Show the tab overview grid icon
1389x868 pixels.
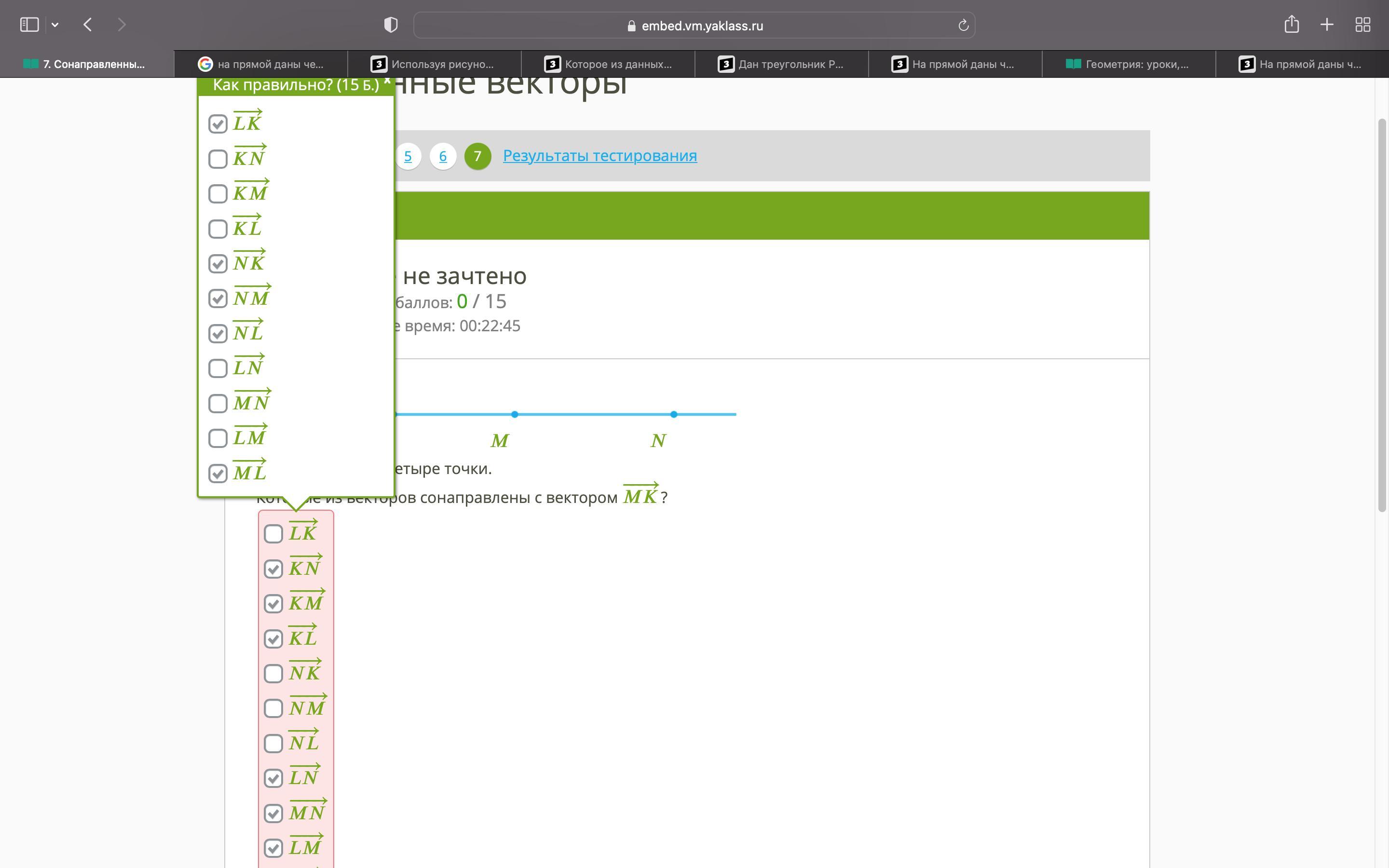click(x=1362, y=25)
